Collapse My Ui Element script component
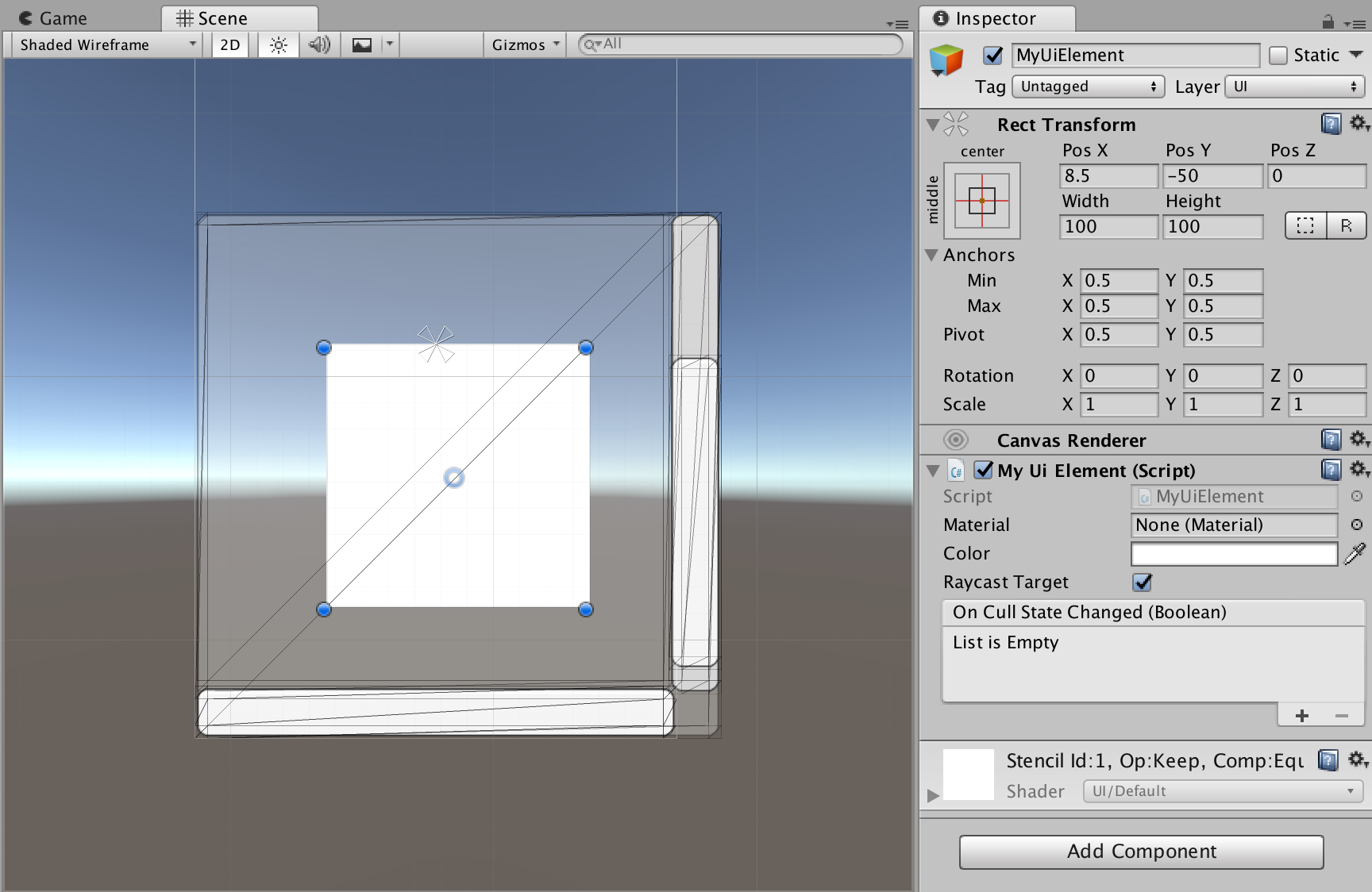Screen dimensions: 1372x892 coord(933,471)
